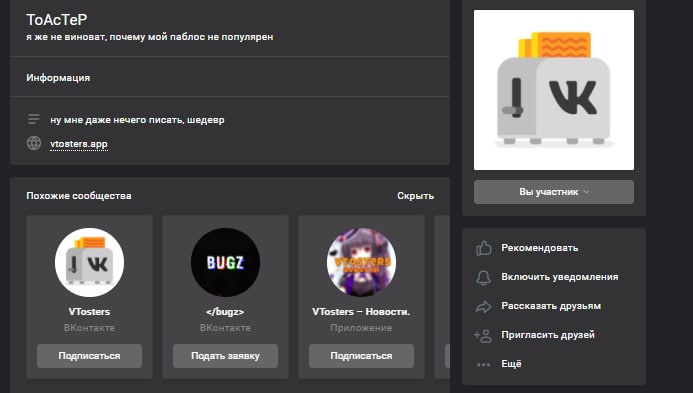Select Включить уведомления
This screenshot has width=693, height=393.
(x=560, y=277)
